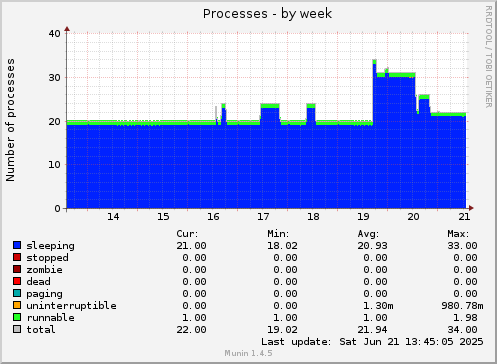Click the 'Number of processes' axis label
The height and width of the screenshot is (364, 497).
[x=10, y=120]
